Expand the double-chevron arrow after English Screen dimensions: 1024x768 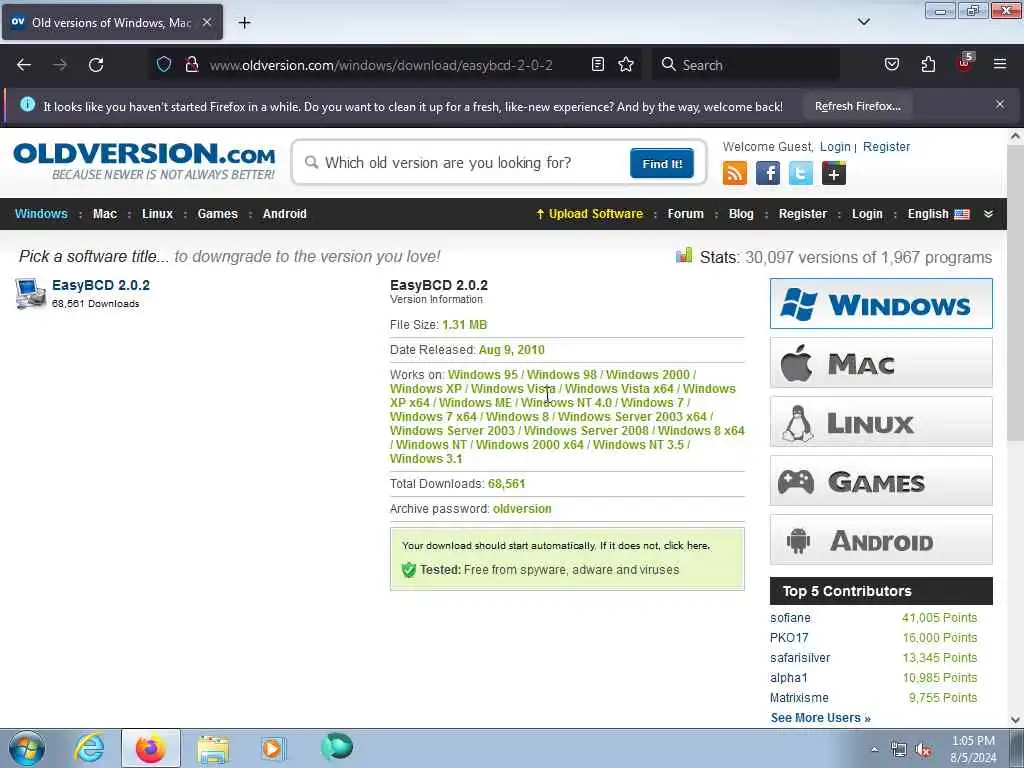coord(988,214)
